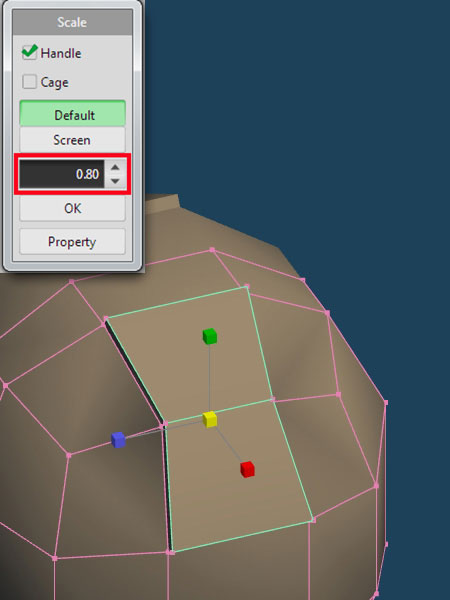Open the Property button
The width and height of the screenshot is (450, 600).
point(72,241)
